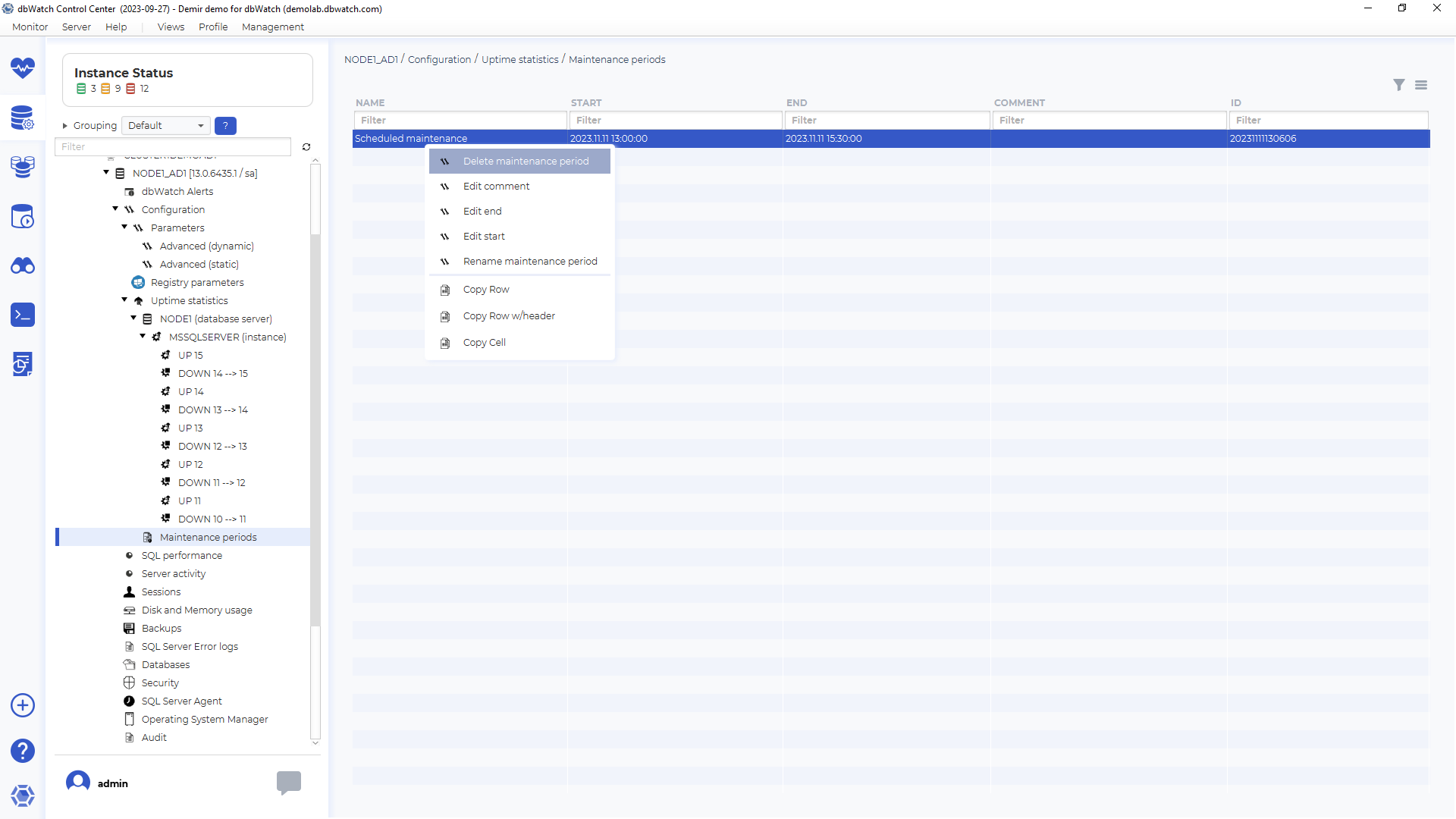Image resolution: width=1456 pixels, height=819 pixels.
Task: Click the blue question mark help button
Action: tap(225, 126)
